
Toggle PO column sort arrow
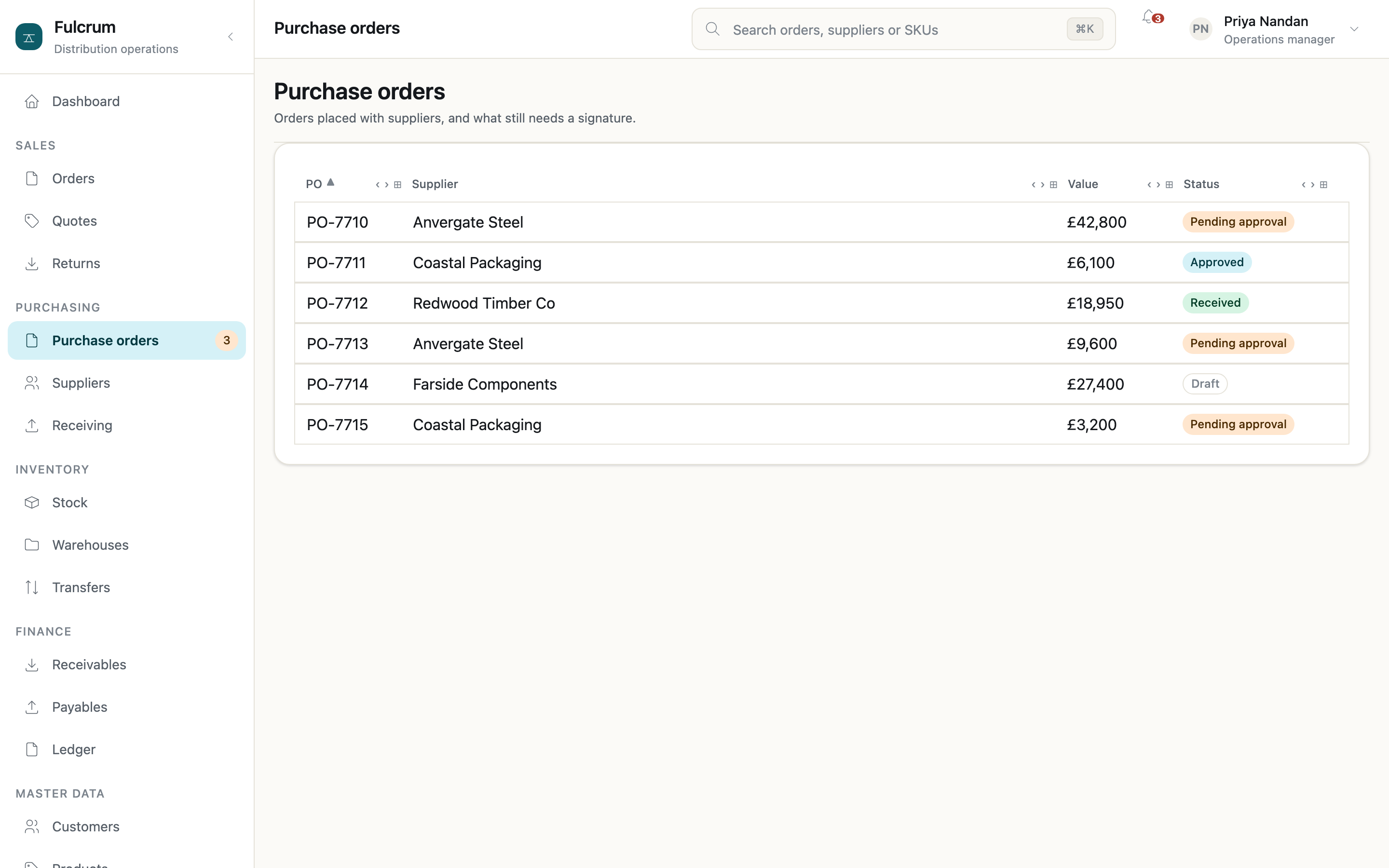click(330, 183)
